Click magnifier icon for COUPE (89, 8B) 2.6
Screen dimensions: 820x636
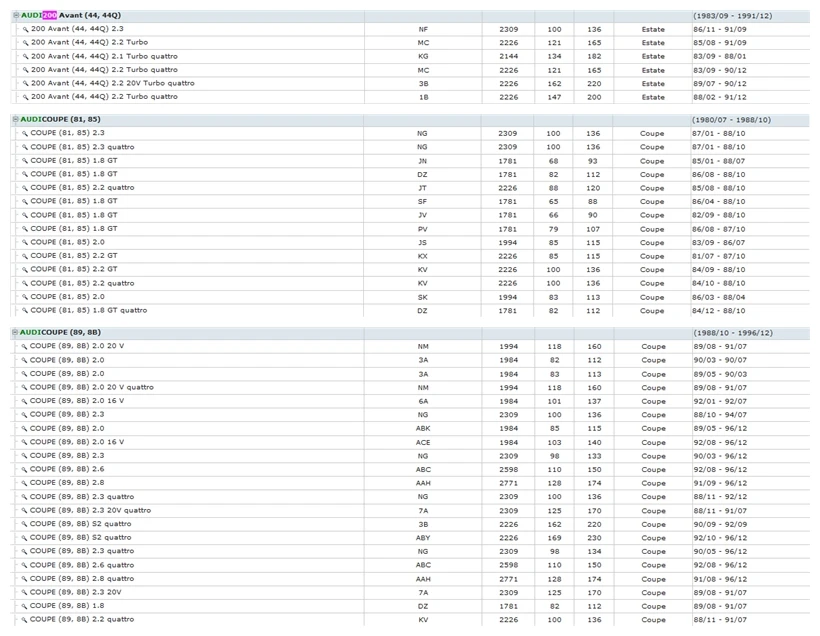24,470
